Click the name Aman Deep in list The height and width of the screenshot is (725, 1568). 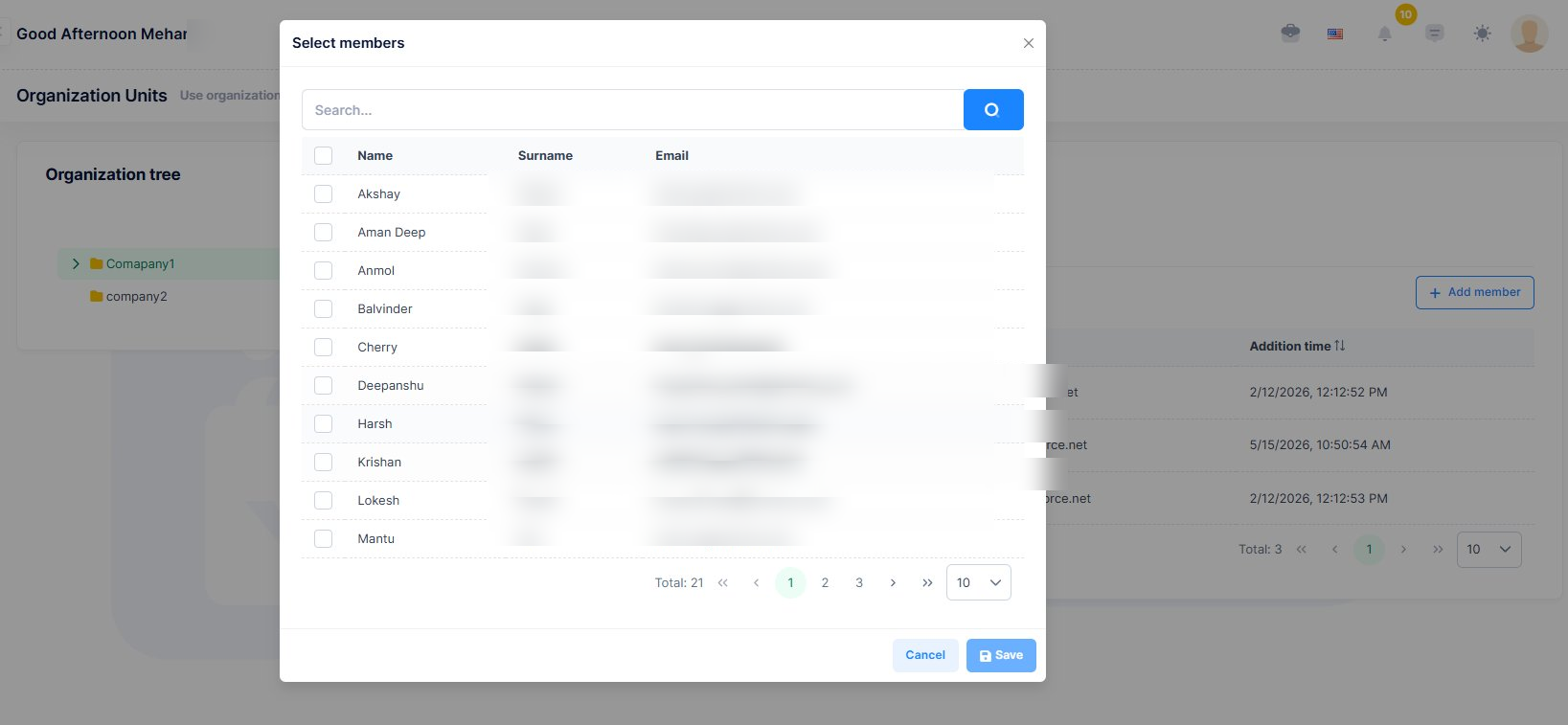(x=392, y=232)
